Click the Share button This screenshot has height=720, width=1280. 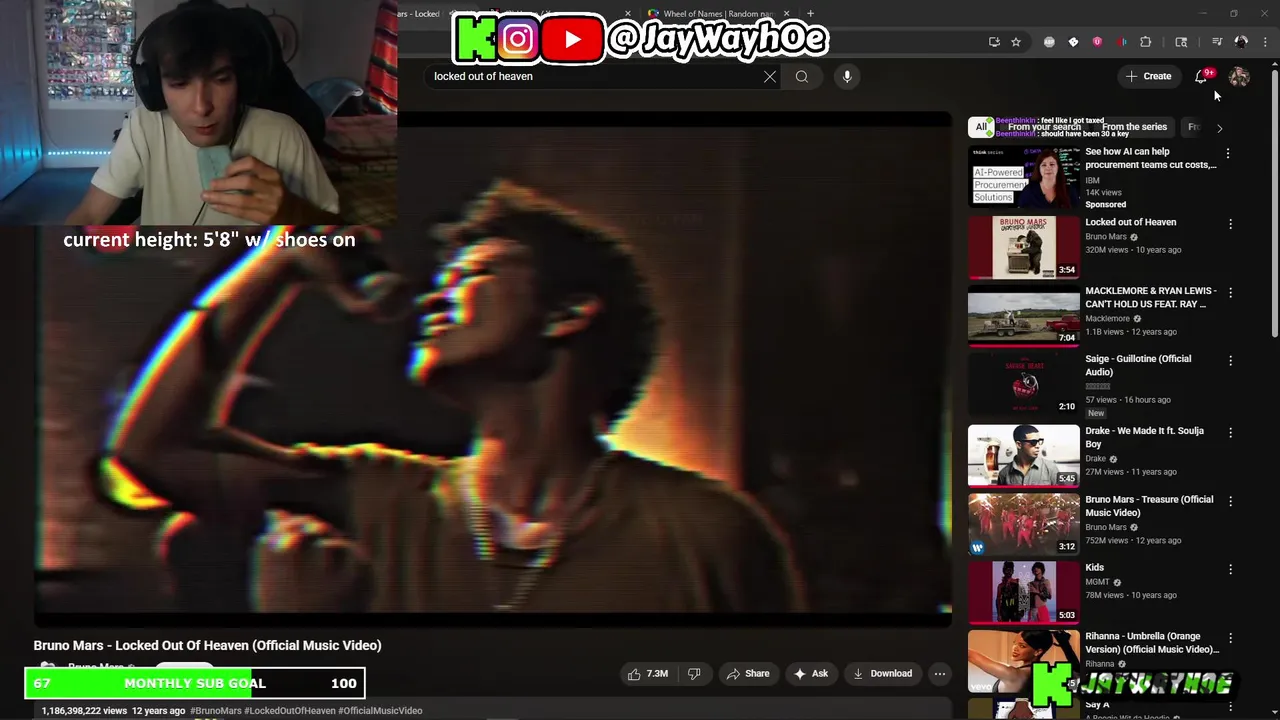pos(747,674)
